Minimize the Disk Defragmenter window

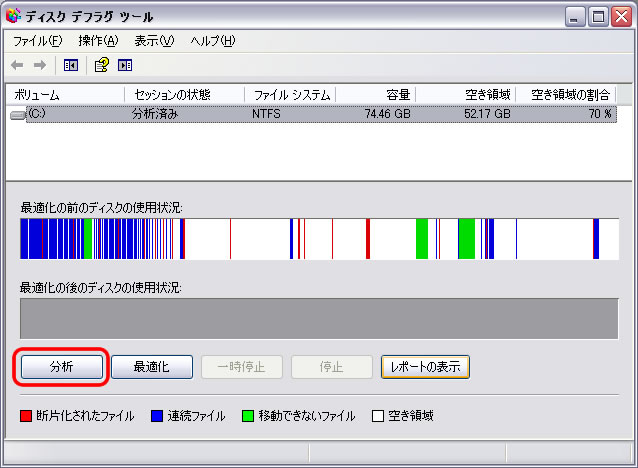[575, 17]
